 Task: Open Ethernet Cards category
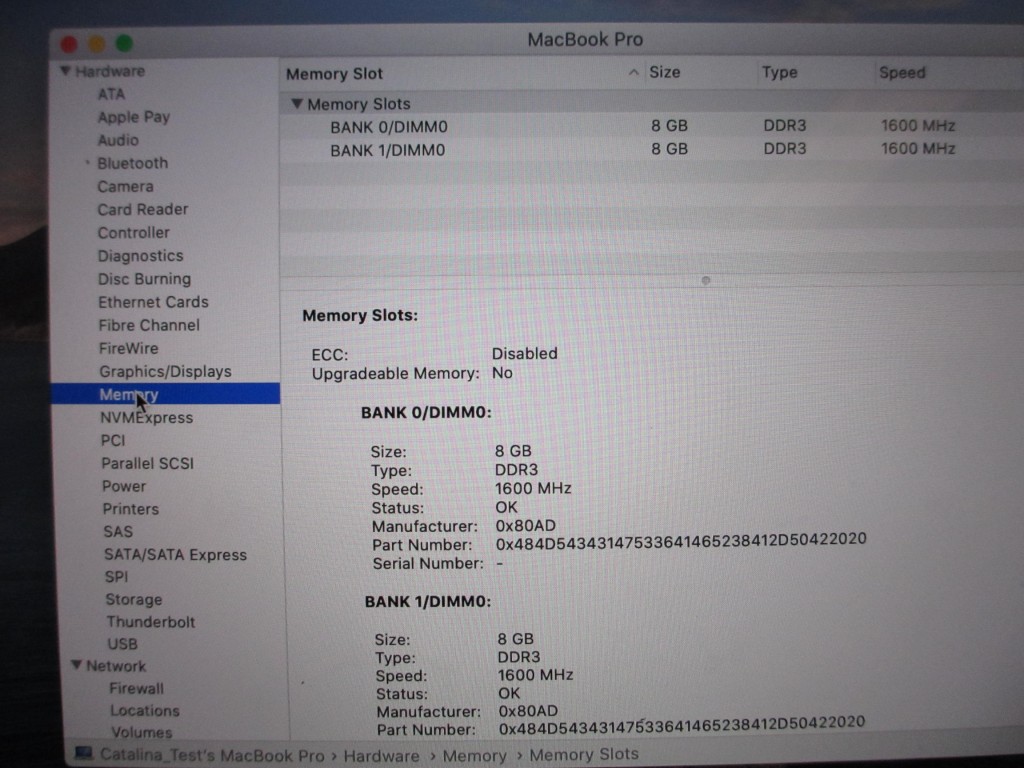pyautogui.click(x=153, y=302)
